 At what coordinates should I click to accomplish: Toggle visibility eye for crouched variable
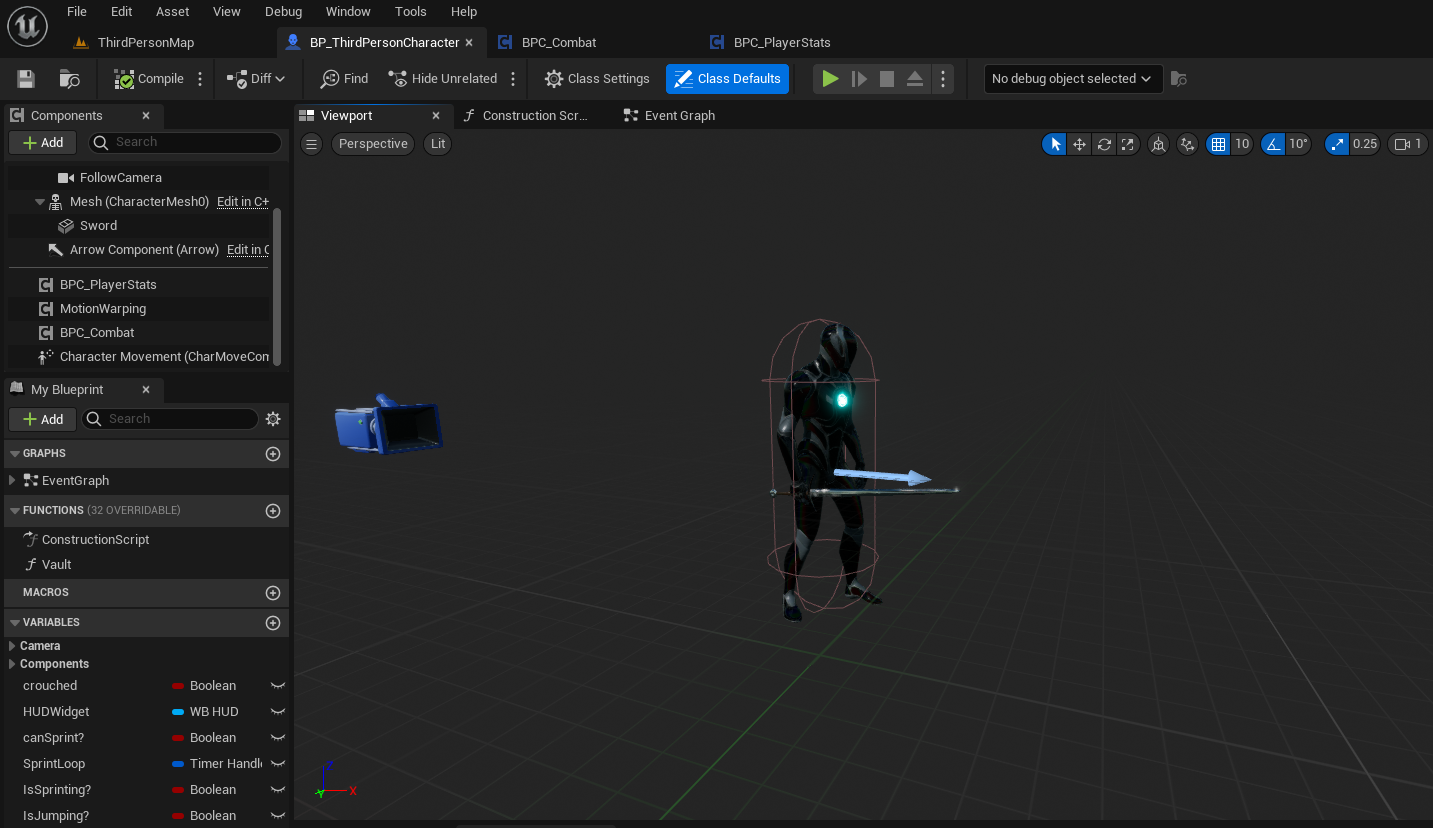coord(278,686)
